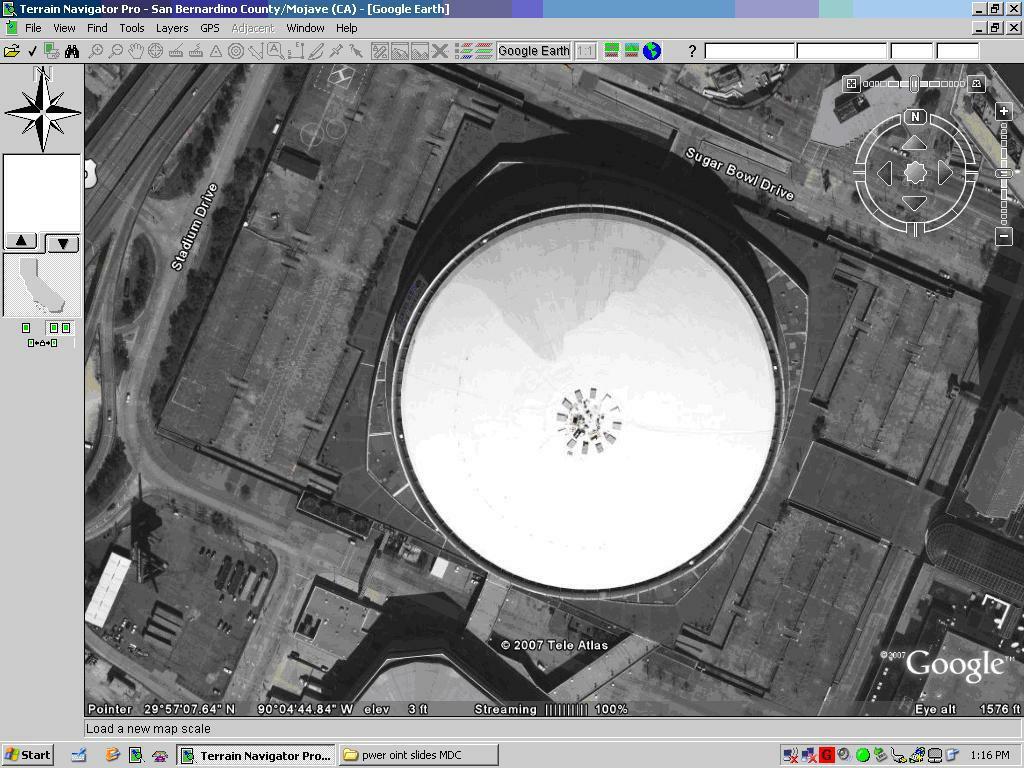Open the Help menu

346,28
